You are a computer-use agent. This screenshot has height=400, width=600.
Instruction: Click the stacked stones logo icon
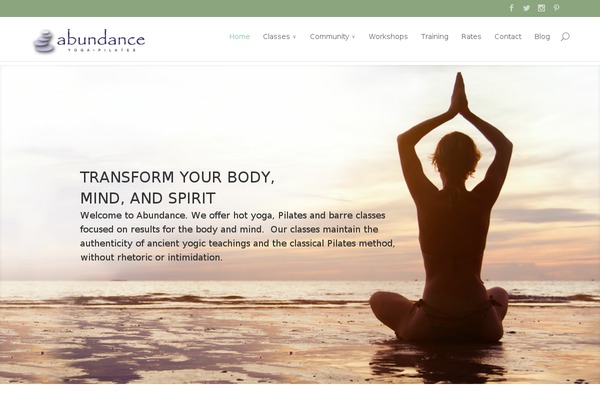(43, 41)
